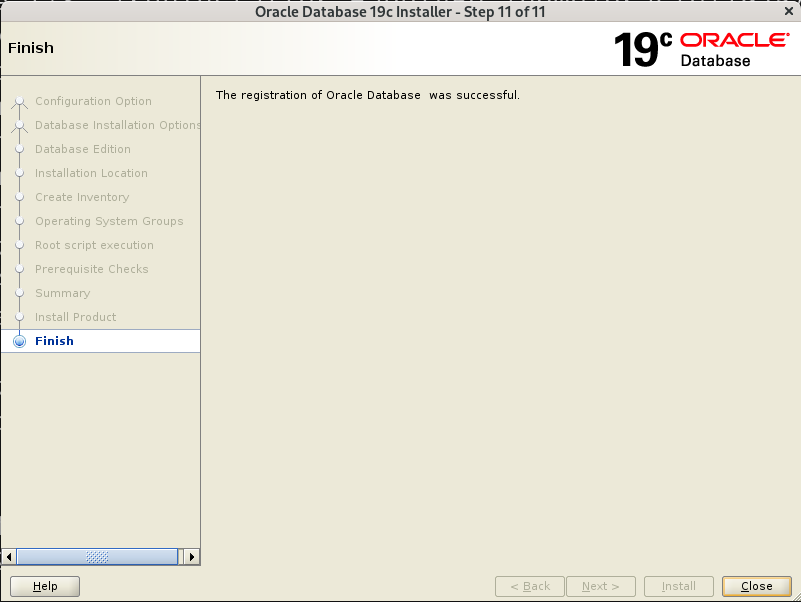Click the disabled Install button
This screenshot has width=801, height=602.
tap(678, 586)
